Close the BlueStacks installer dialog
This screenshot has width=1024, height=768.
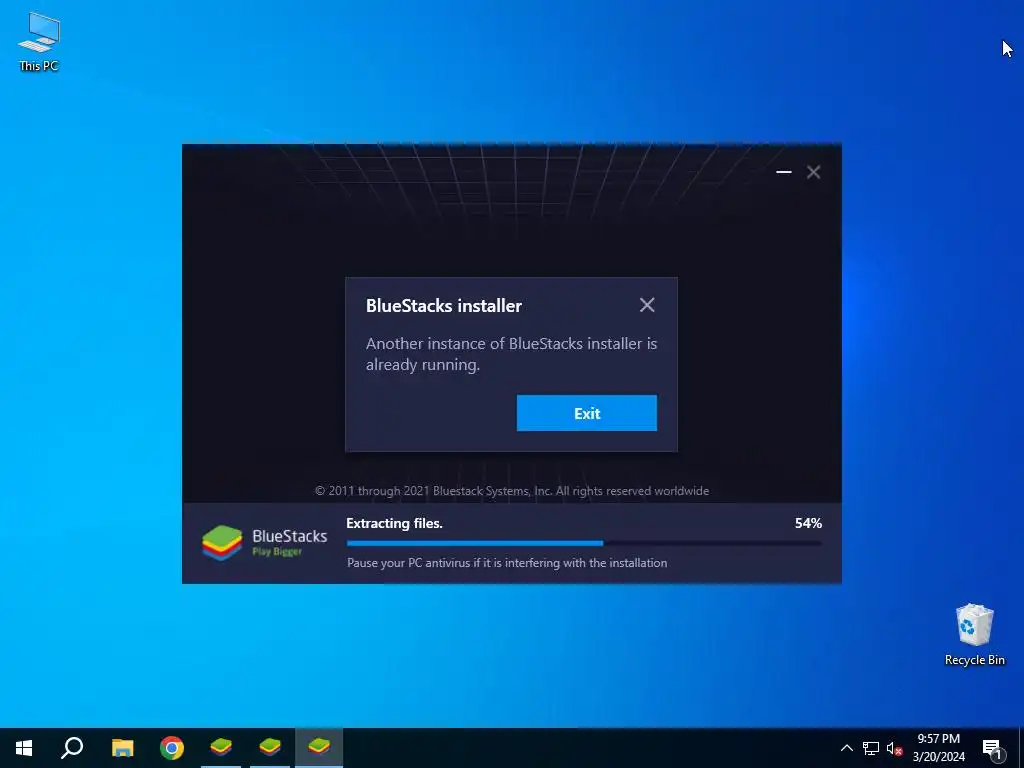(647, 305)
